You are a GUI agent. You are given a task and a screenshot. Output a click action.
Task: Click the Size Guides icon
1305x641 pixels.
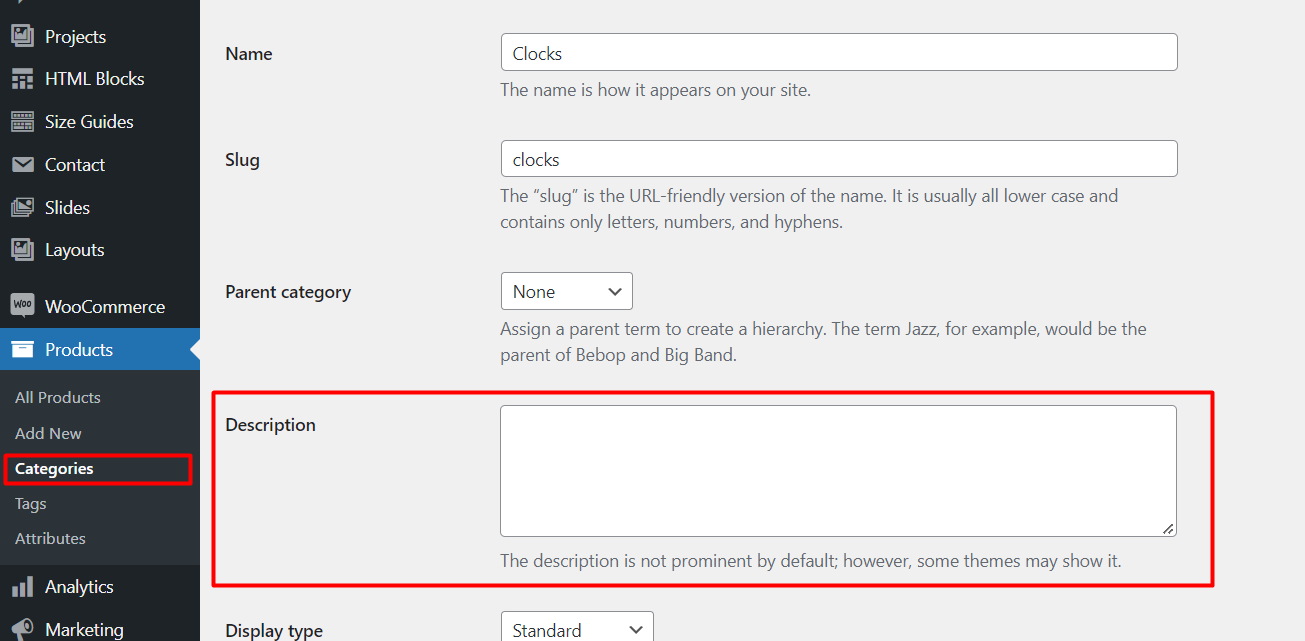[22, 122]
